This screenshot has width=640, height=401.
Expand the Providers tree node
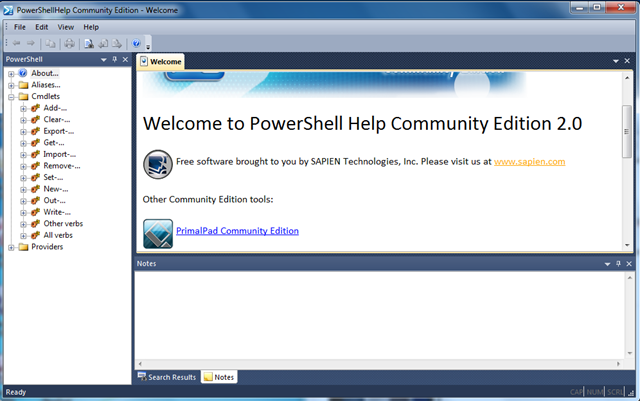11,247
